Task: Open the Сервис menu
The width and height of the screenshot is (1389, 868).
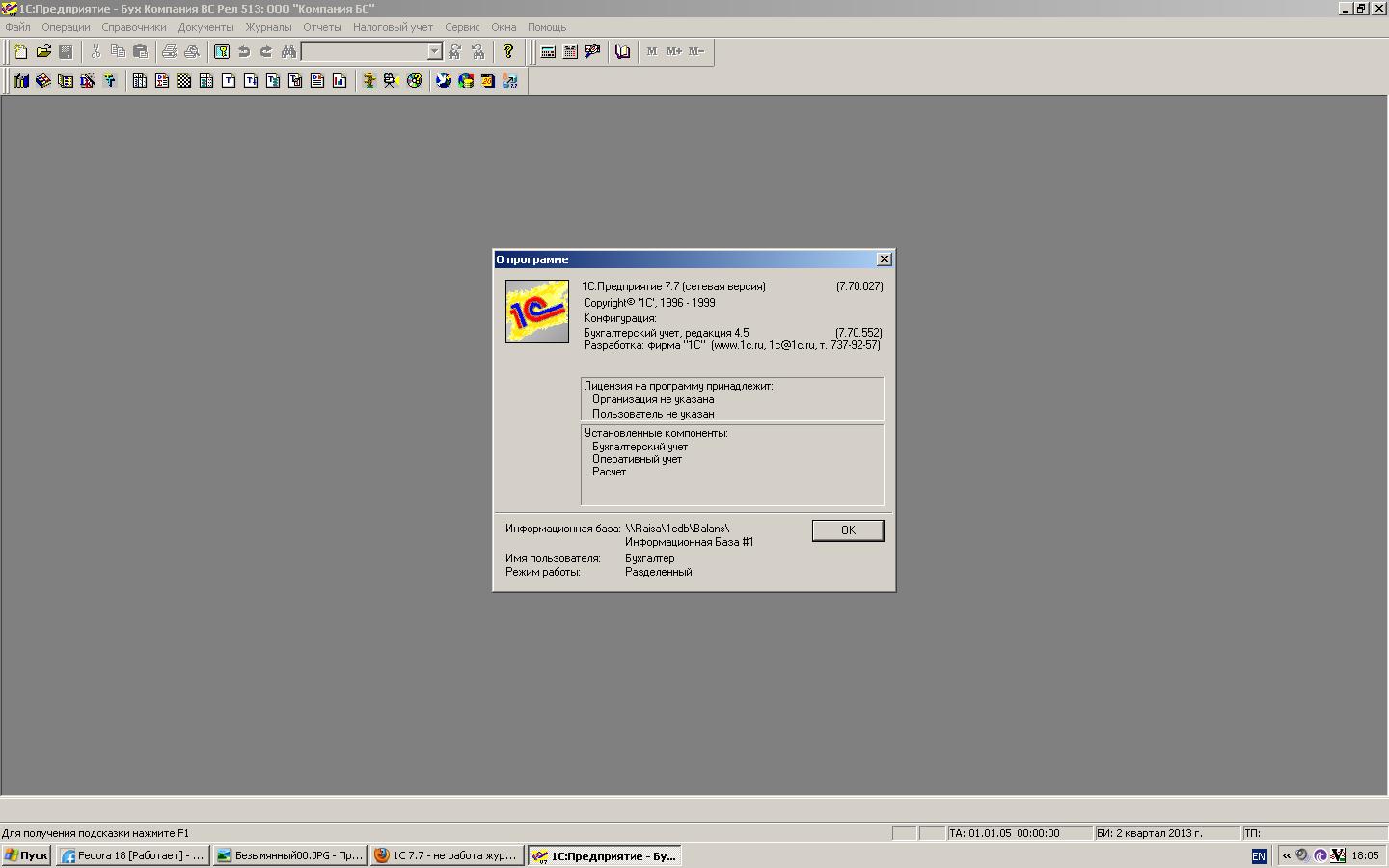Action: coord(462,27)
